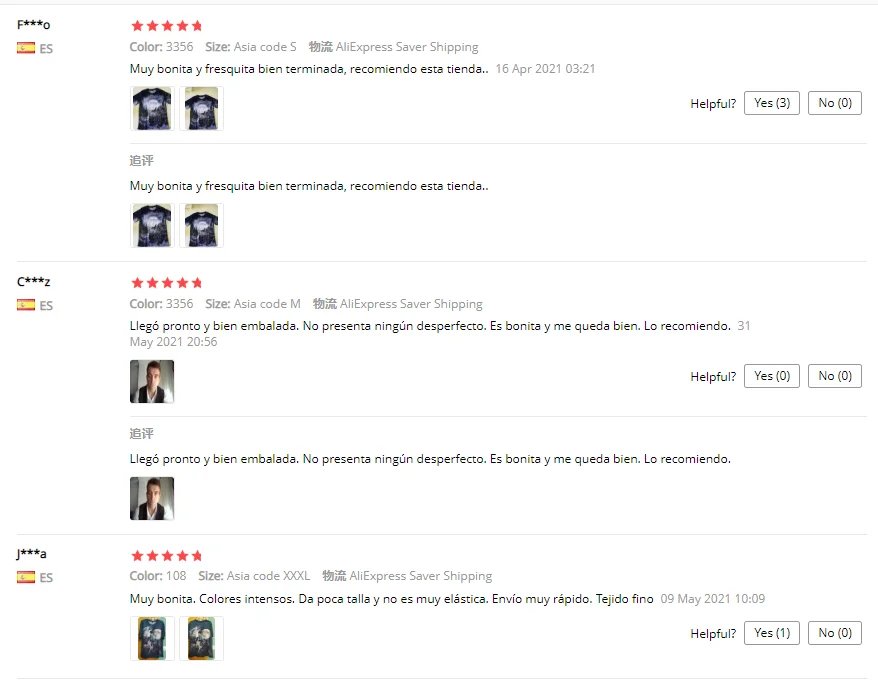Vote No (0) on C***z's review
This screenshot has height=686, width=878.
point(835,376)
